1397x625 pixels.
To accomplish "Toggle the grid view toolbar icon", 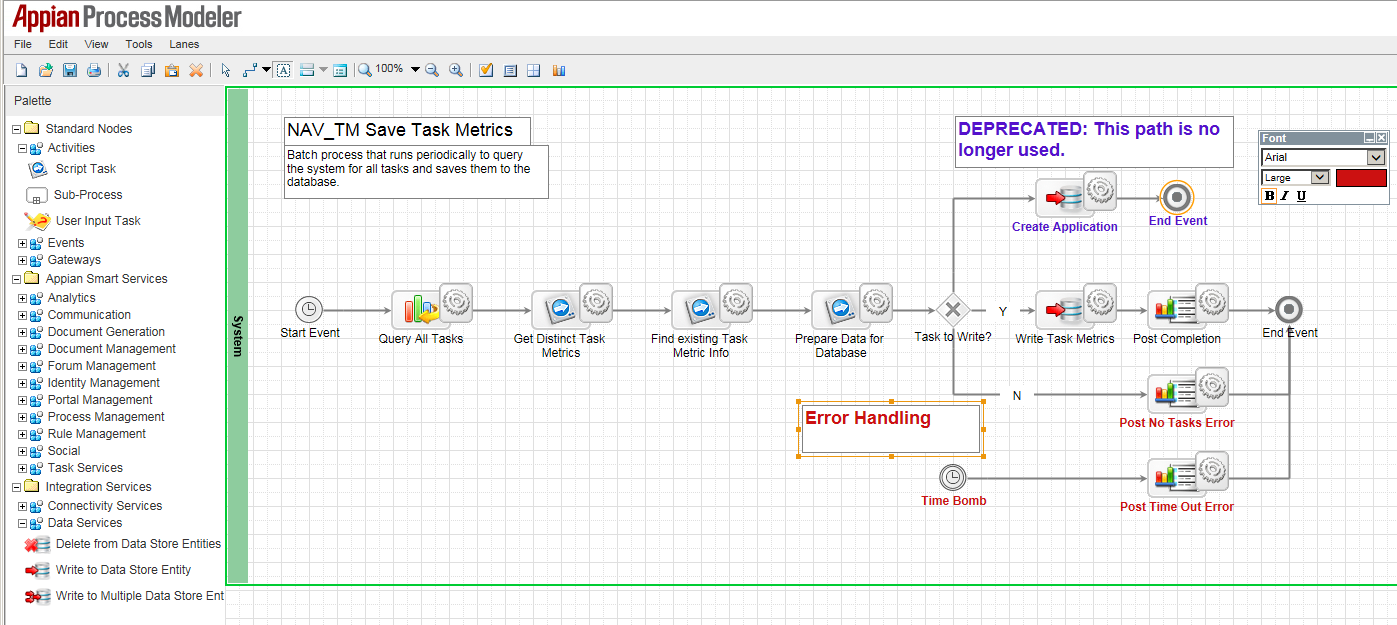I will pos(534,70).
